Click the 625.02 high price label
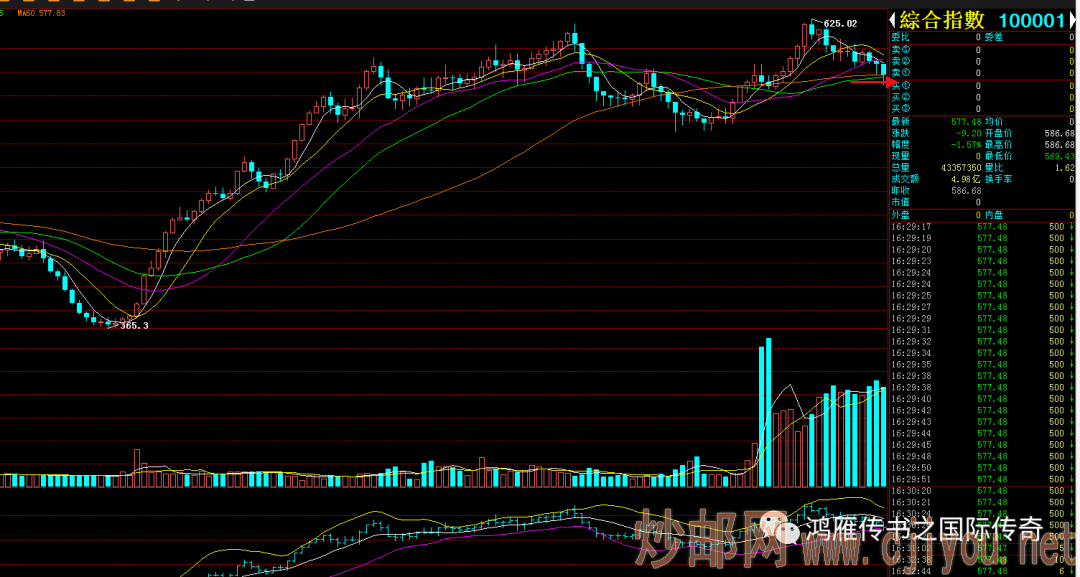 click(840, 23)
